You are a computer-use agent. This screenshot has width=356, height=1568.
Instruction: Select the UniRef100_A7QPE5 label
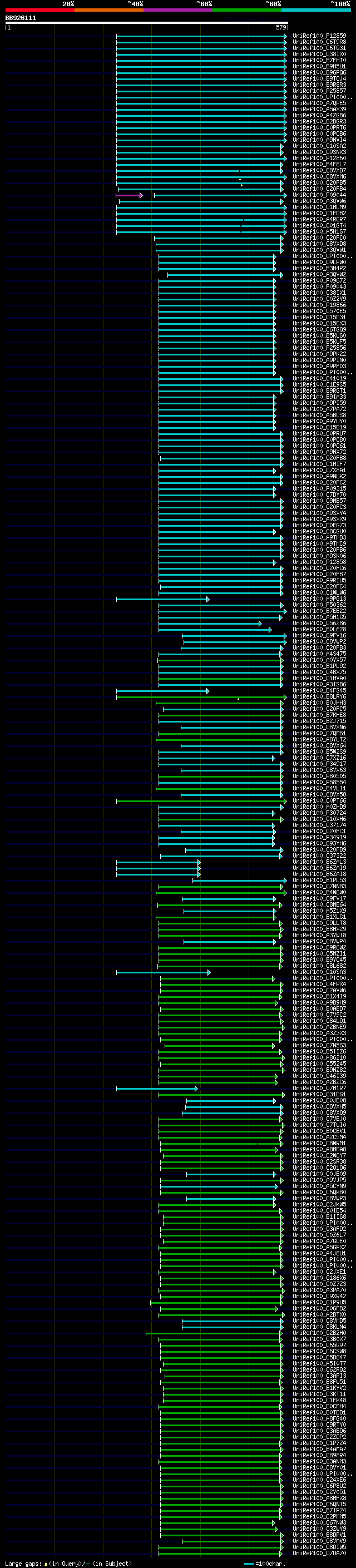[x=319, y=103]
